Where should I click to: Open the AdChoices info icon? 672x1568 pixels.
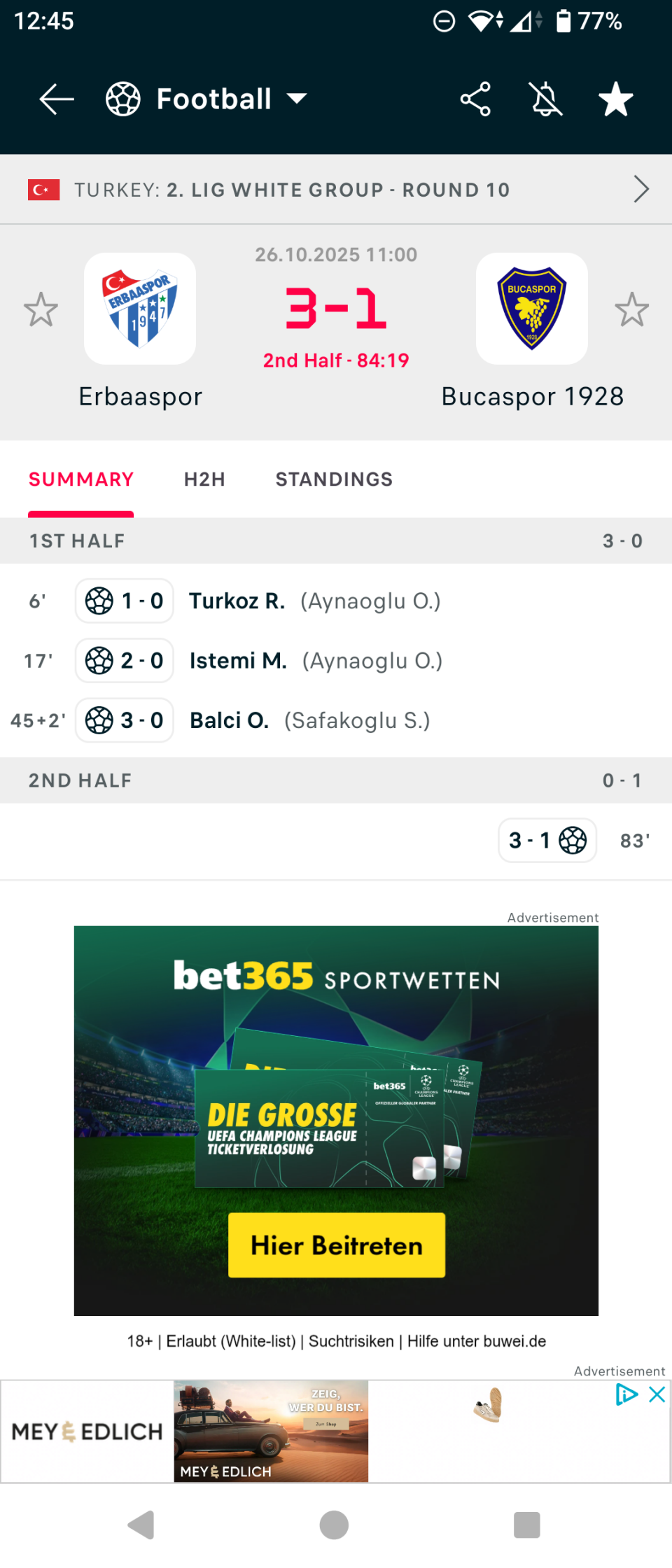pos(626,1394)
